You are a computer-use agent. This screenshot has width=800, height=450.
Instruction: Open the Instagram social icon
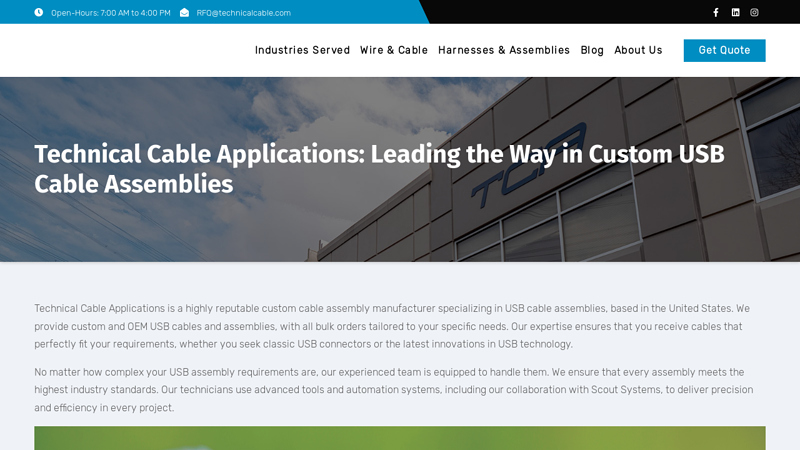754,12
